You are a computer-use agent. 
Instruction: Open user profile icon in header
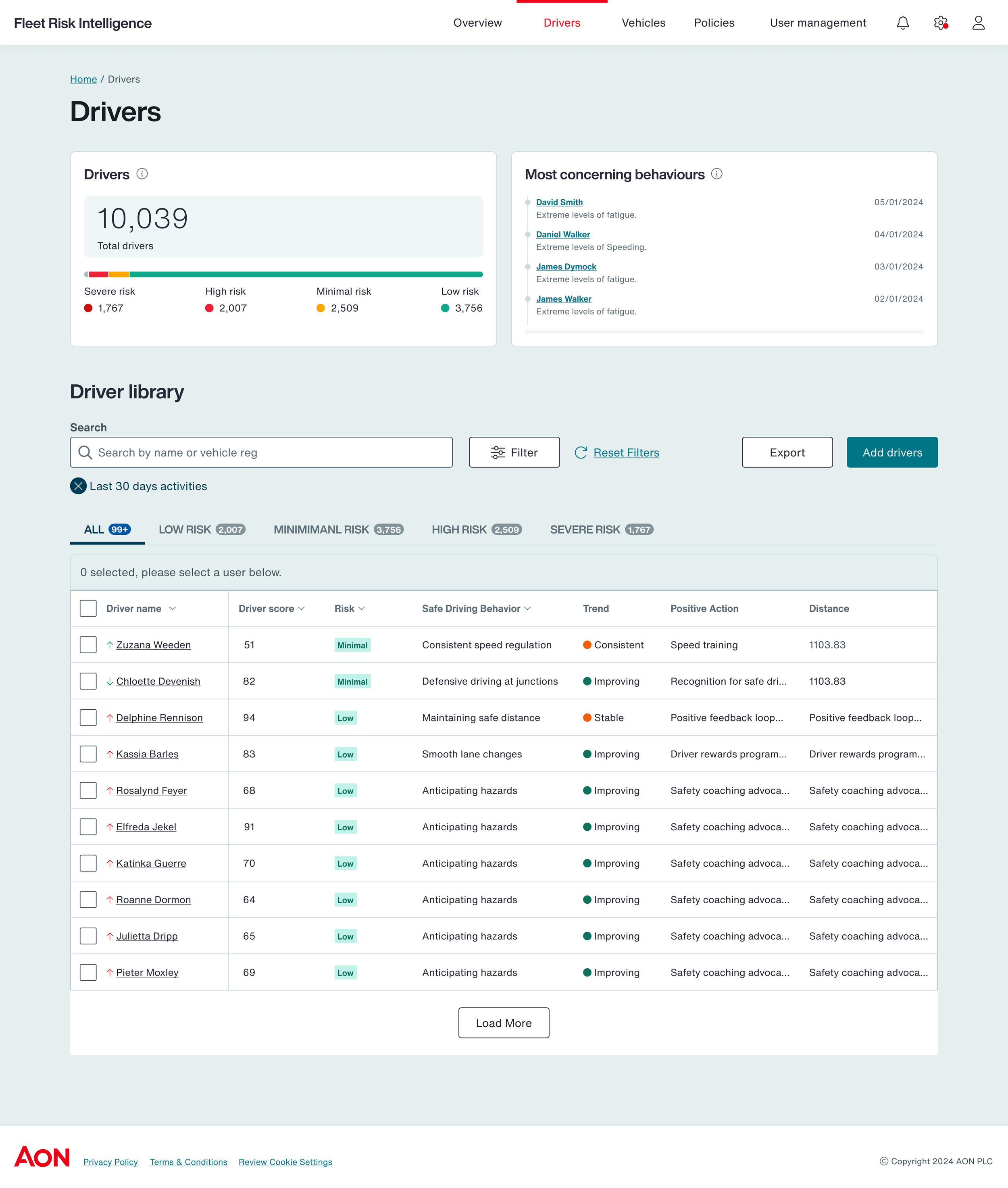[x=978, y=23]
